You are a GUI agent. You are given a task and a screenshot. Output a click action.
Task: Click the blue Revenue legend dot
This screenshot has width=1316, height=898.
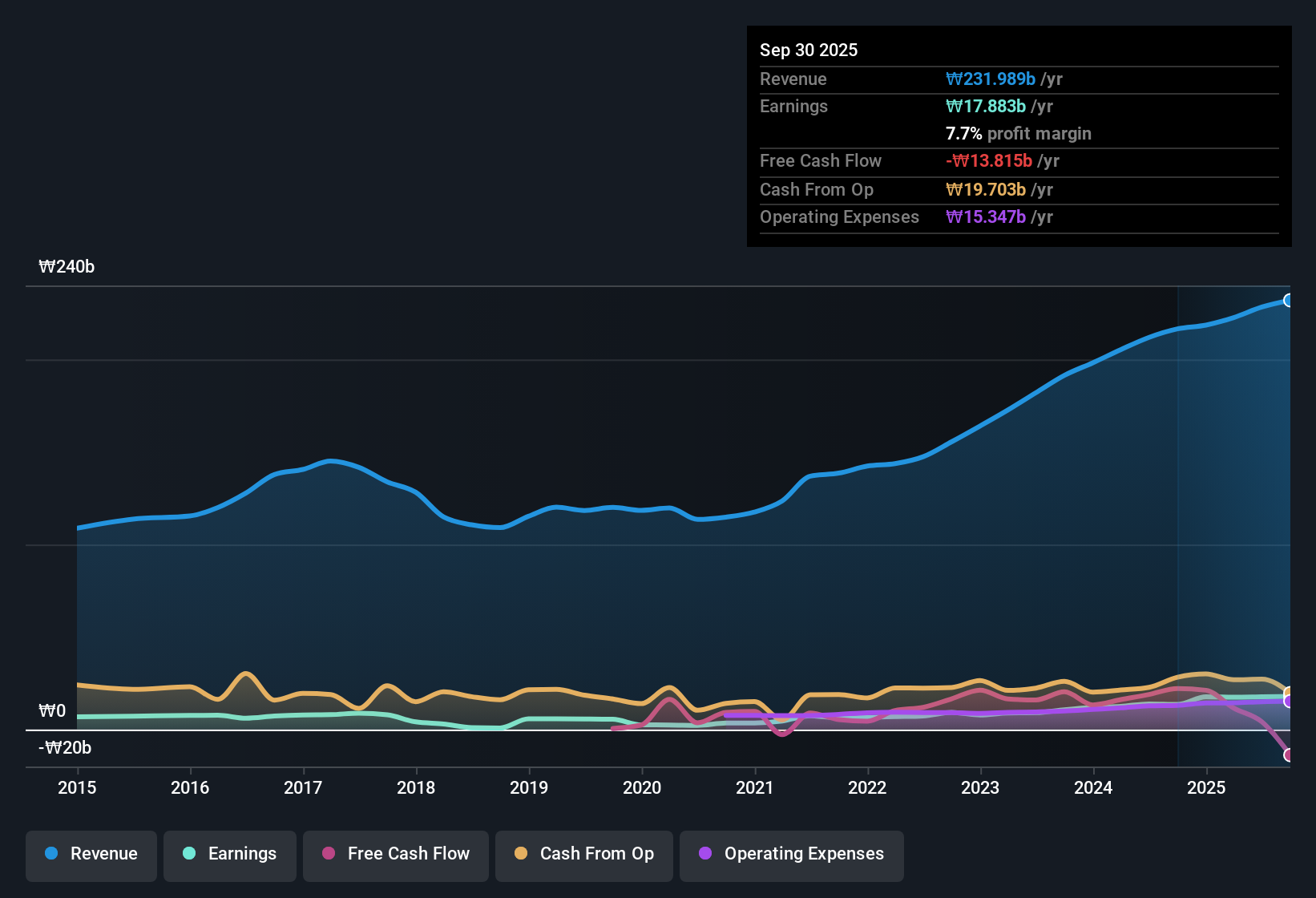coord(51,854)
